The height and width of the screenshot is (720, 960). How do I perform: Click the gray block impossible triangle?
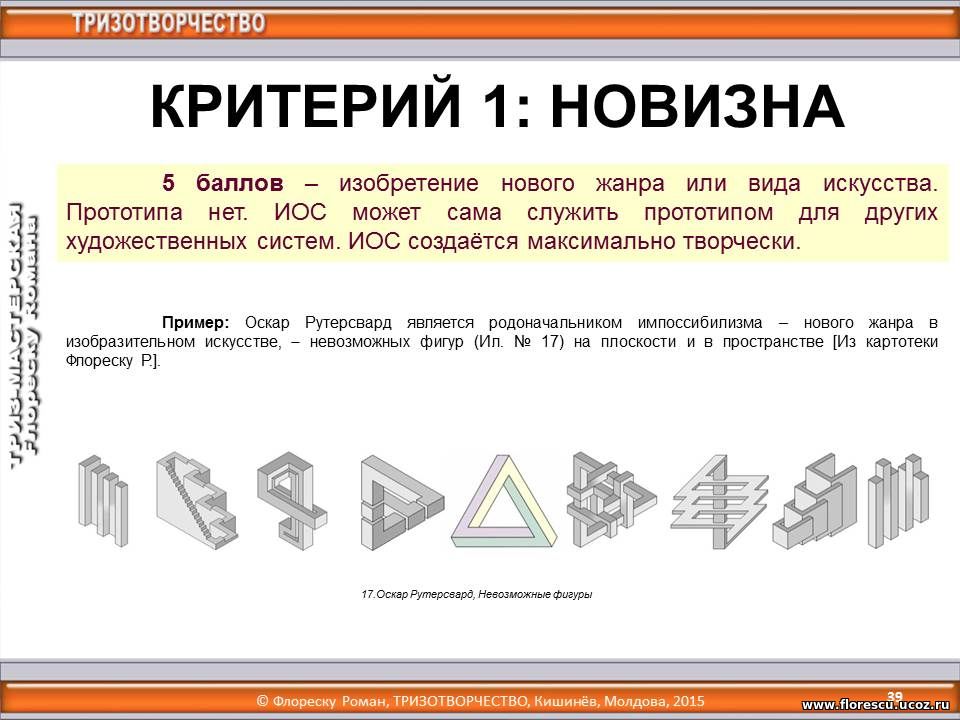pyautogui.click(x=402, y=498)
